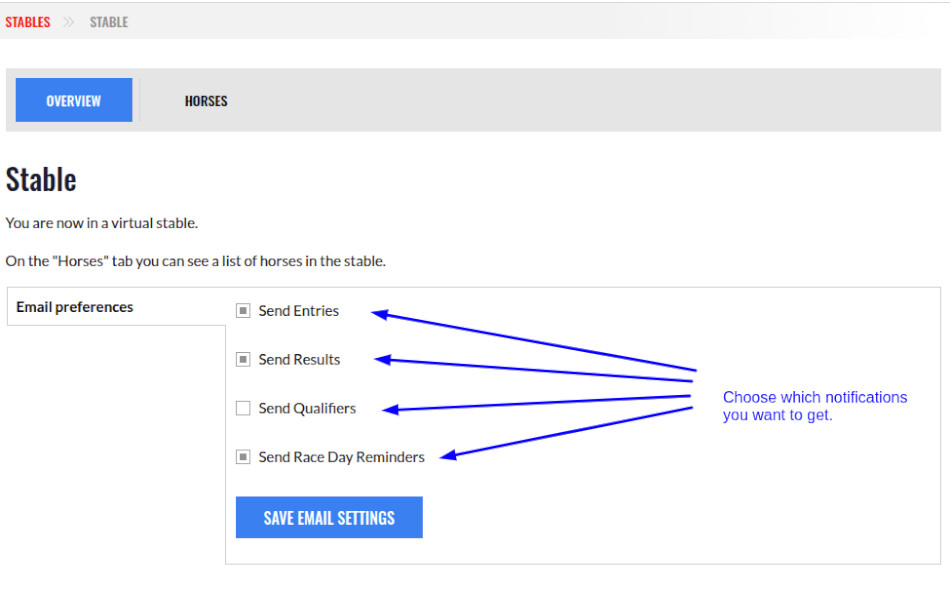Click the "Send Entries" label text

coord(299,311)
